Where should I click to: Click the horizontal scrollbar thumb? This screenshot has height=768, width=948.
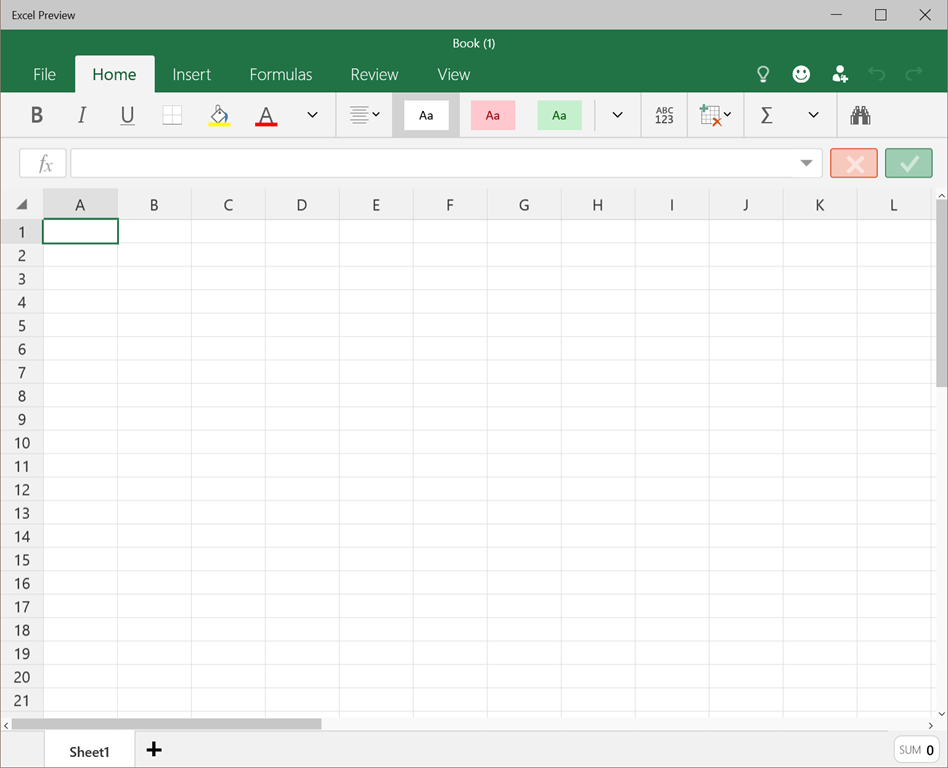(x=166, y=724)
